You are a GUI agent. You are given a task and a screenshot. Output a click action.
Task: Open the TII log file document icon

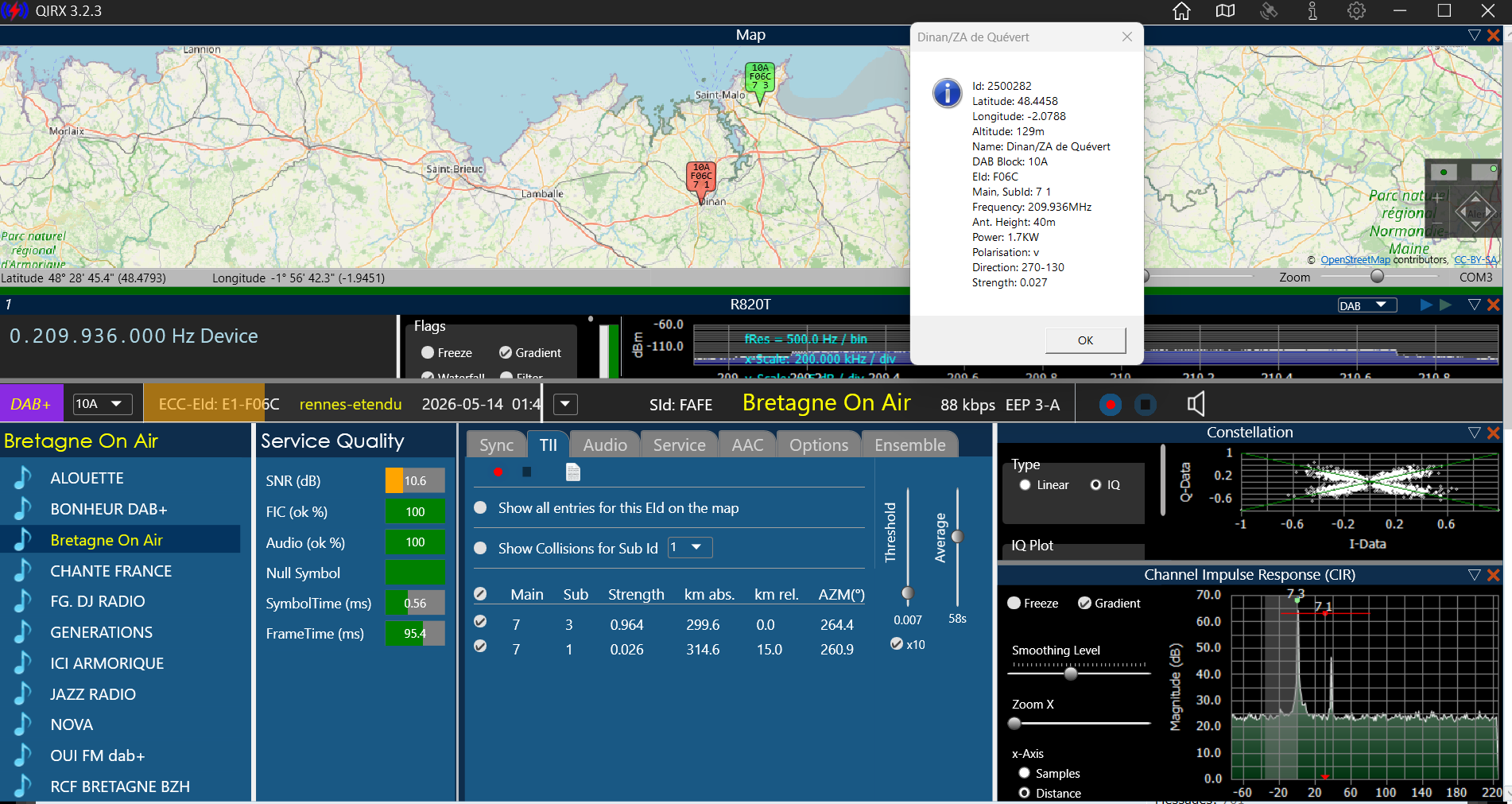pyautogui.click(x=572, y=472)
